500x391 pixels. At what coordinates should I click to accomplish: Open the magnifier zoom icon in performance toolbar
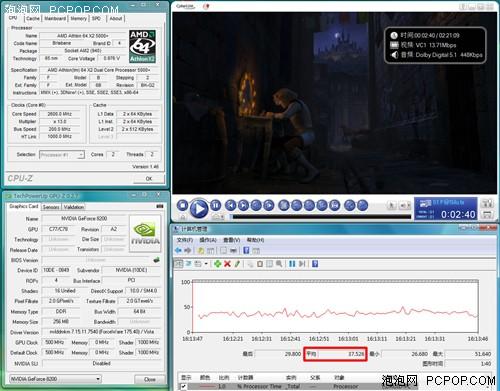[279, 264]
